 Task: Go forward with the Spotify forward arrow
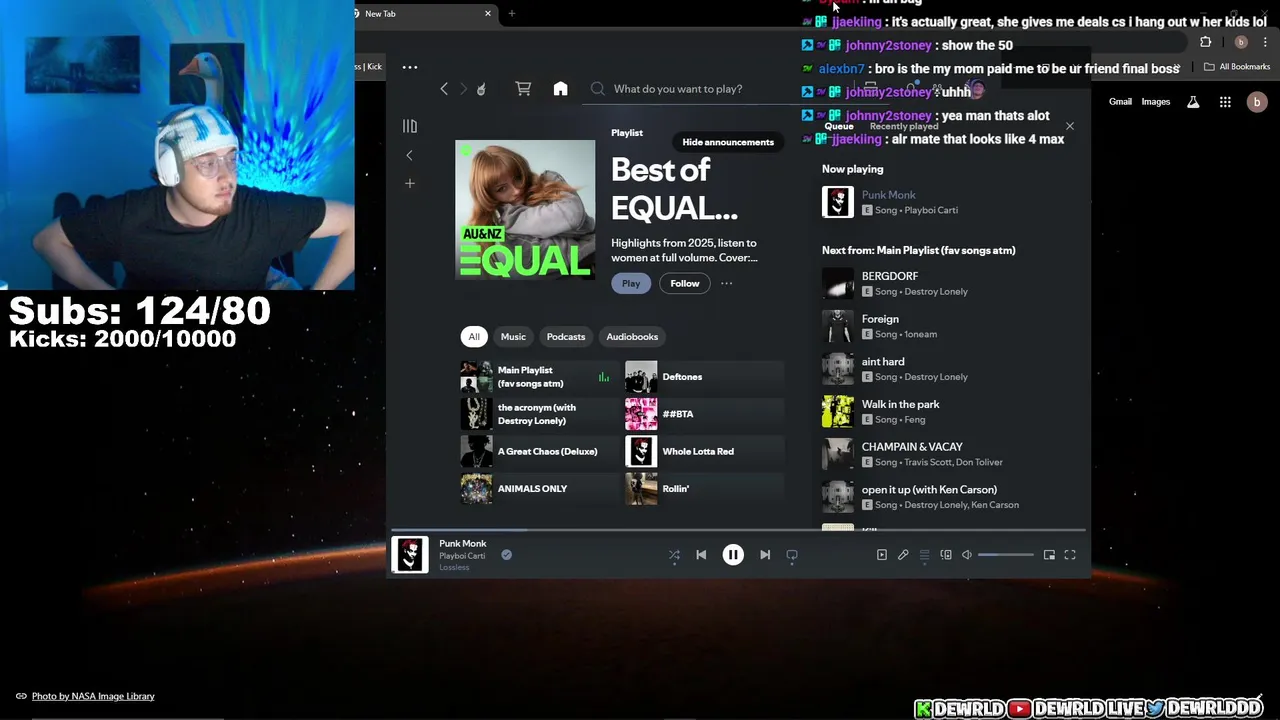(463, 89)
